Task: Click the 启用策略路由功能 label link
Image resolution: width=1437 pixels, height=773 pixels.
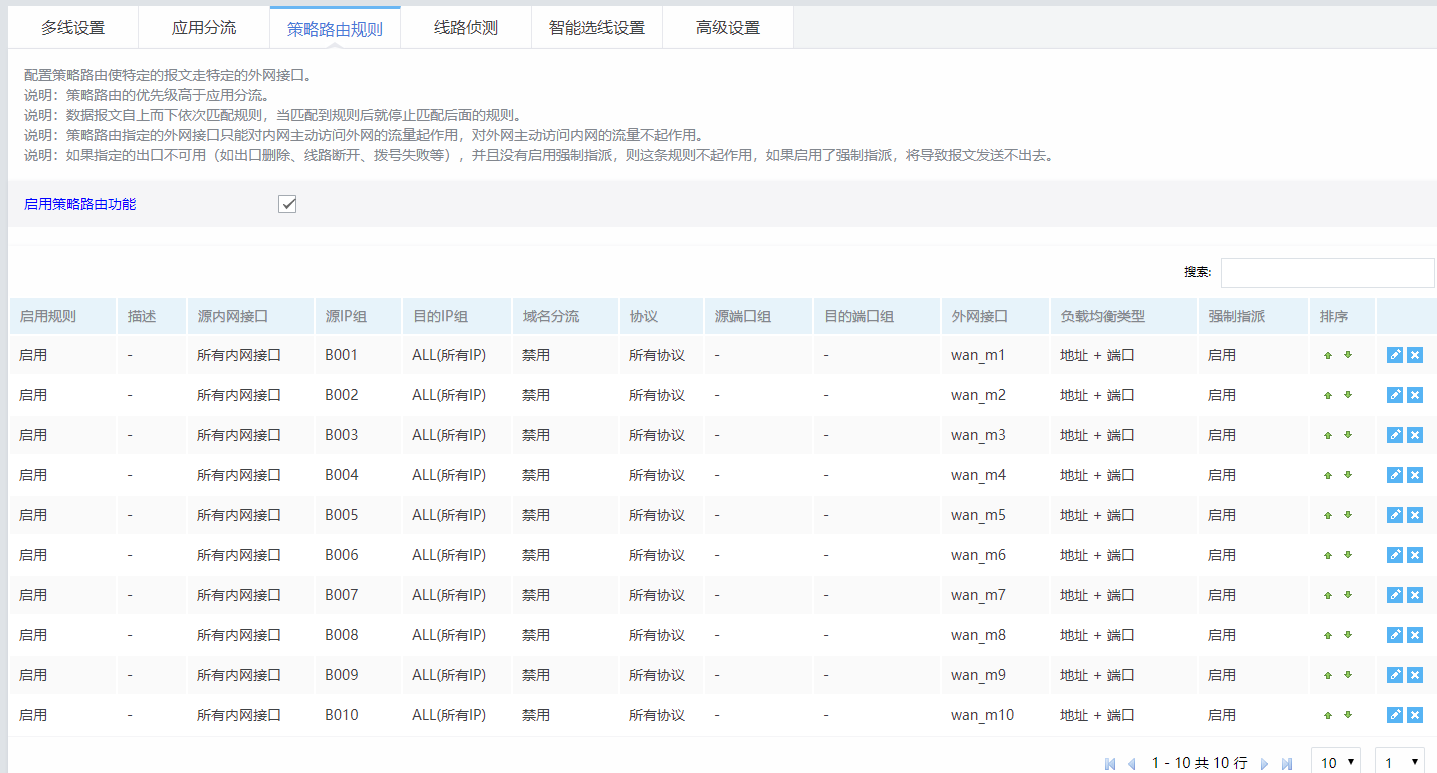Action: tap(80, 204)
